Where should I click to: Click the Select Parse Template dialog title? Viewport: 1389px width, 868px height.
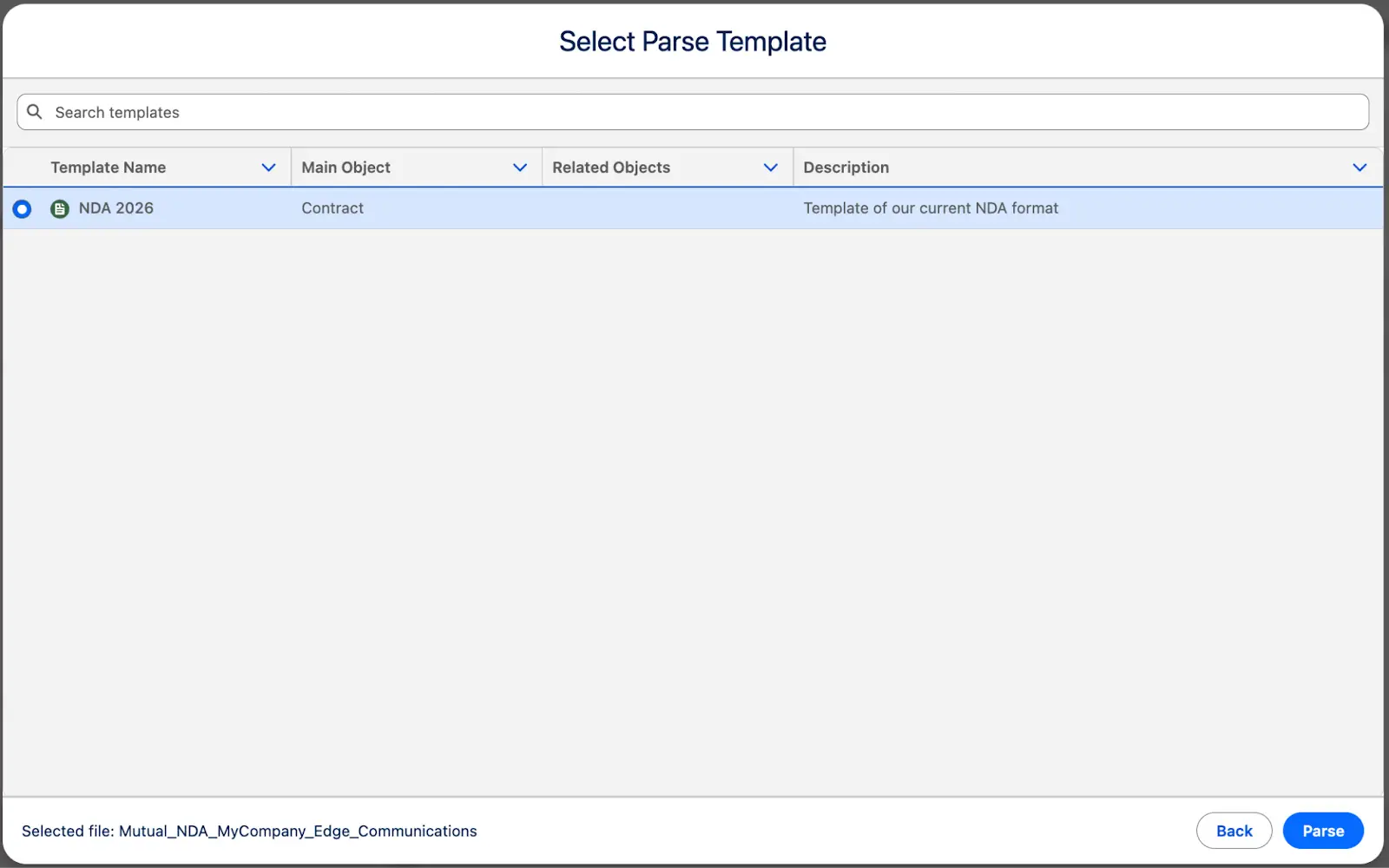point(693,42)
